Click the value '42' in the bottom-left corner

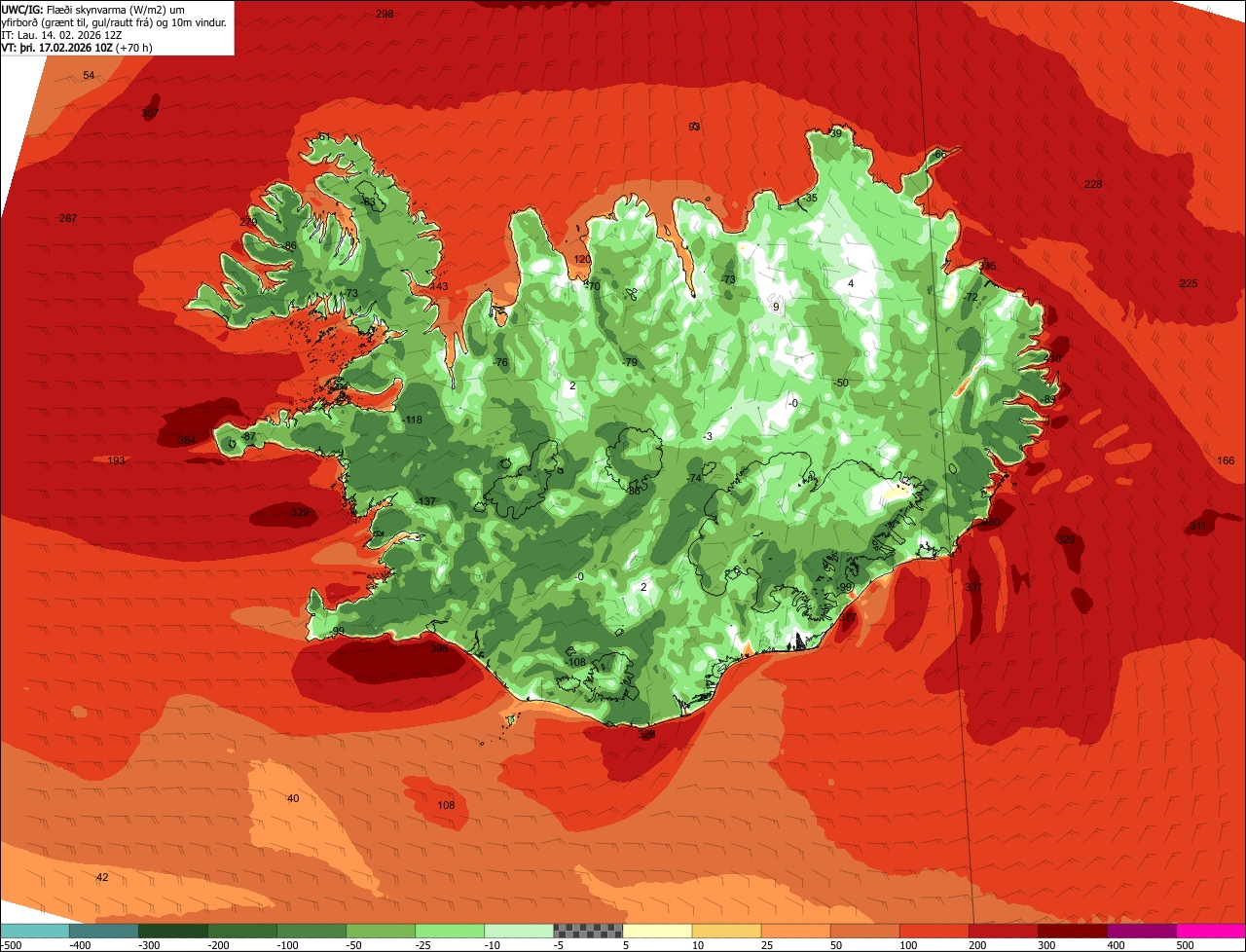point(102,878)
